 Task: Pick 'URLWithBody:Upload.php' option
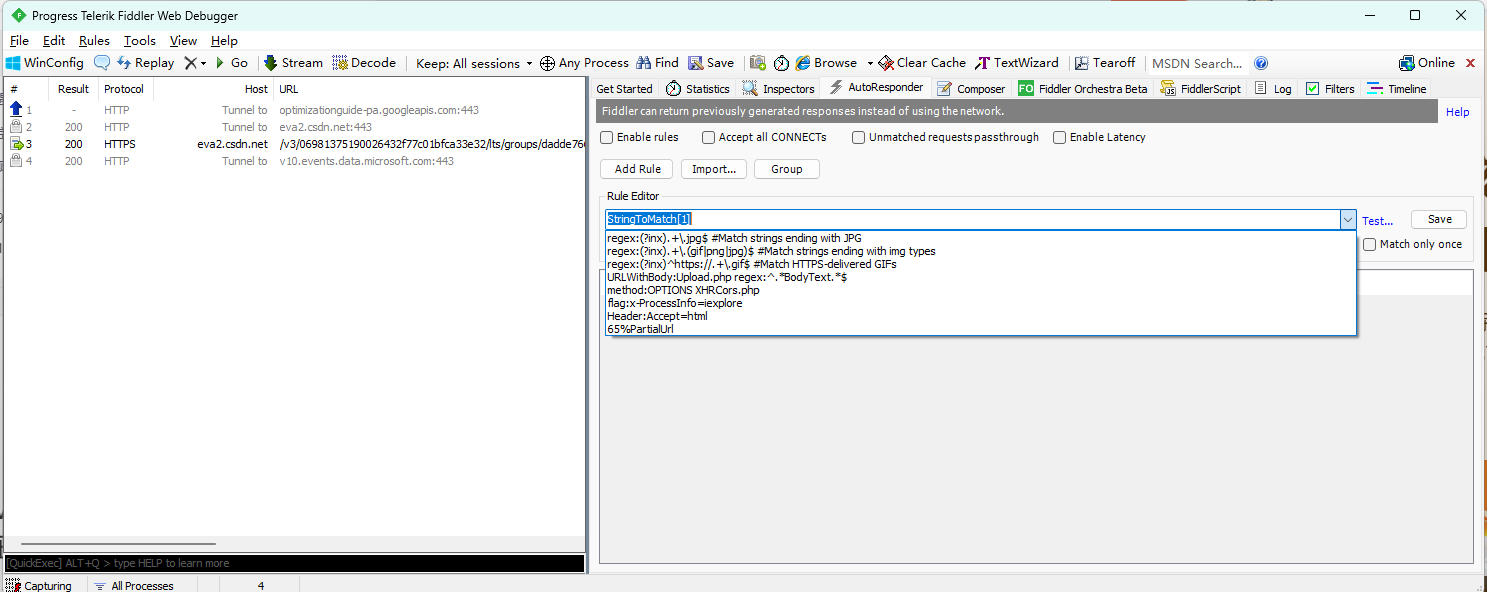pos(980,277)
